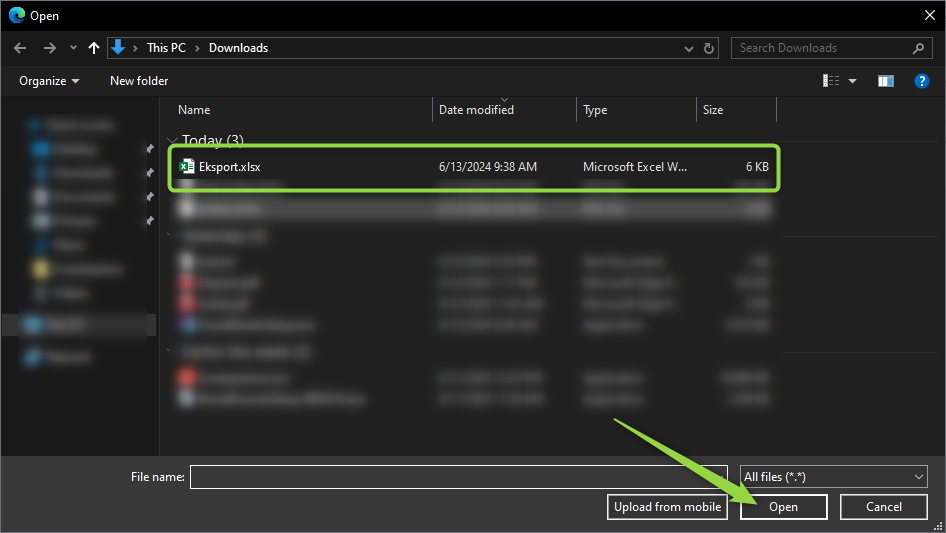The width and height of the screenshot is (946, 533).
Task: Click the Back navigation arrow
Action: (x=20, y=48)
